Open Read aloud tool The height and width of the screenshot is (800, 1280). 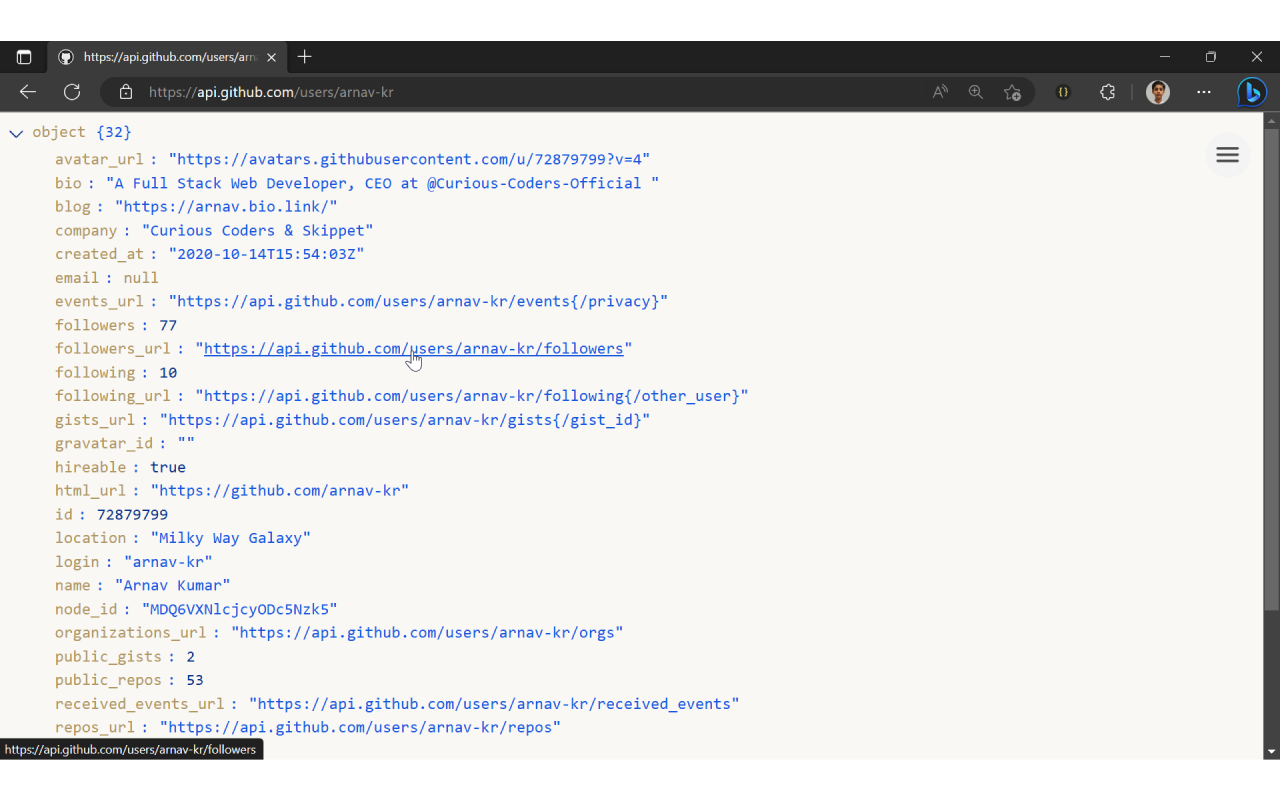[x=940, y=92]
